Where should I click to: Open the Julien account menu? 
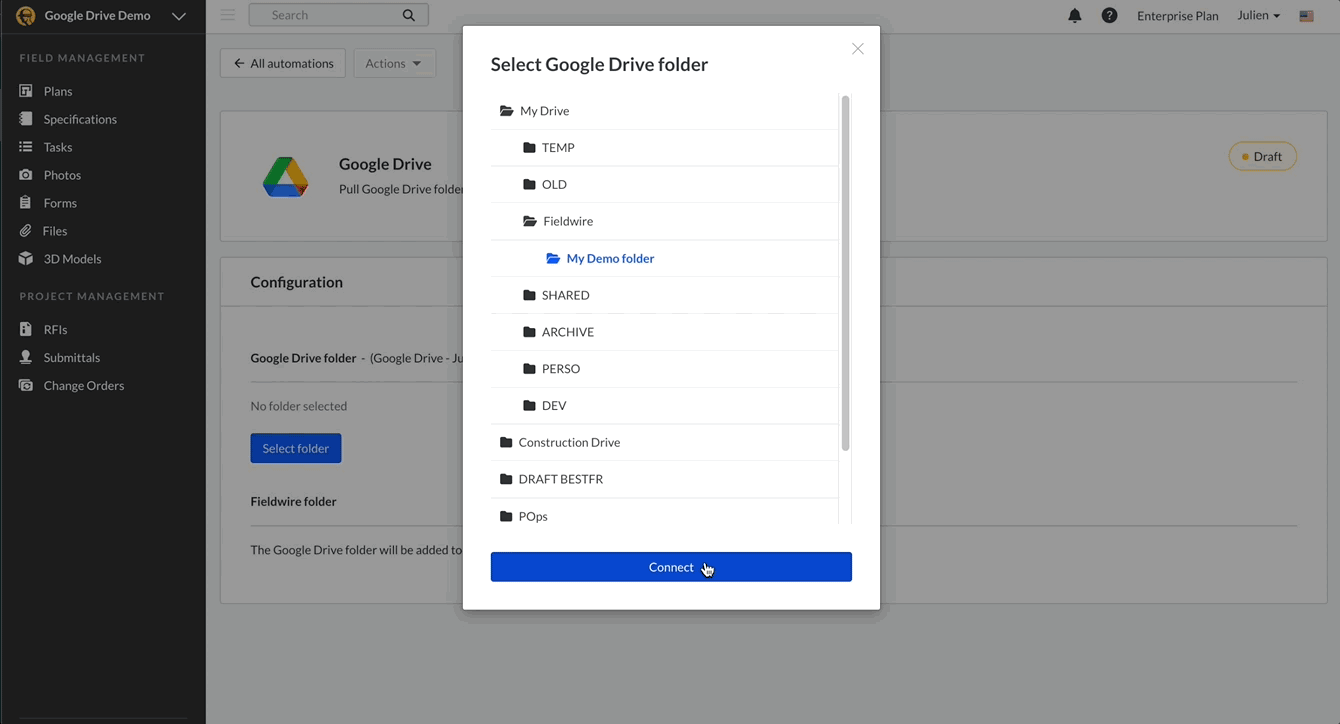click(1257, 15)
